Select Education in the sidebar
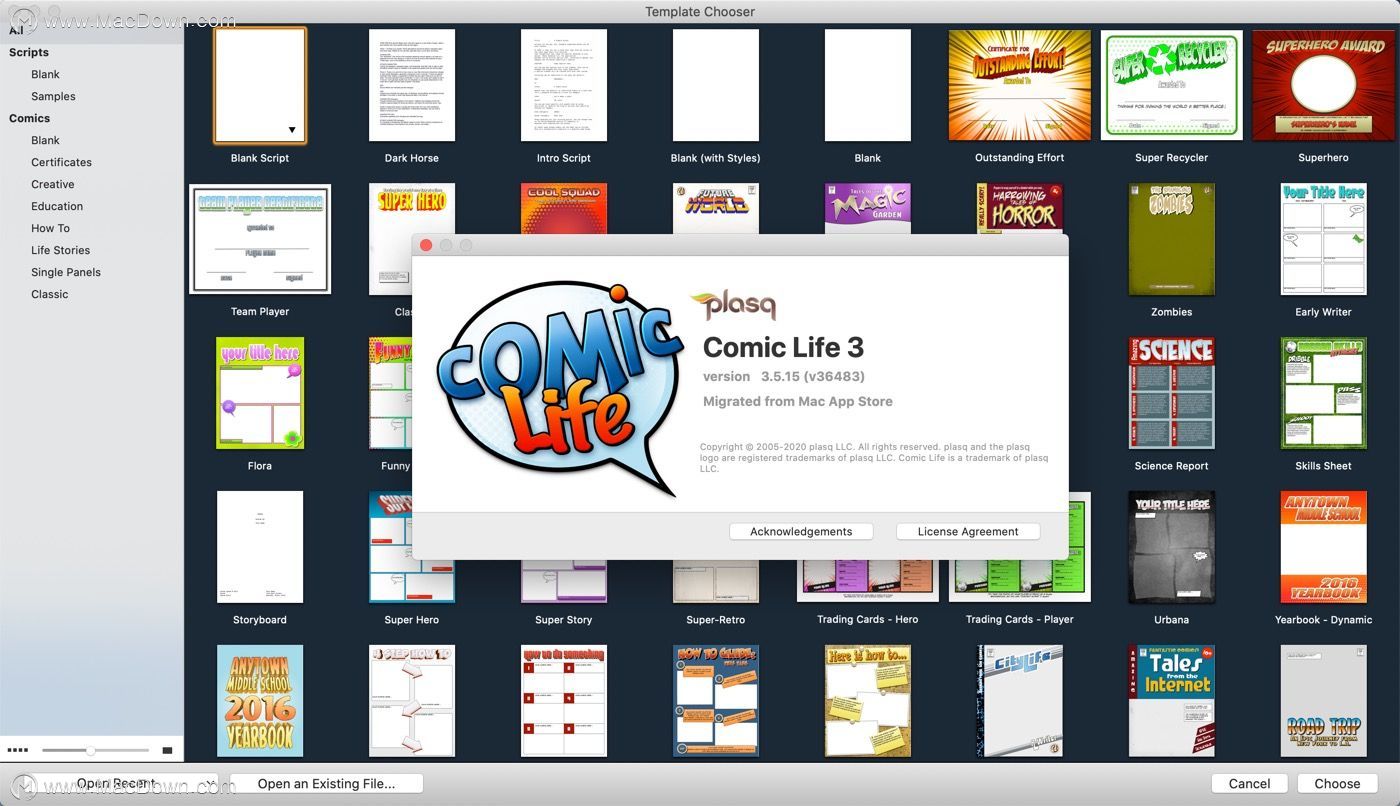This screenshot has width=1400, height=806. pyautogui.click(x=57, y=206)
